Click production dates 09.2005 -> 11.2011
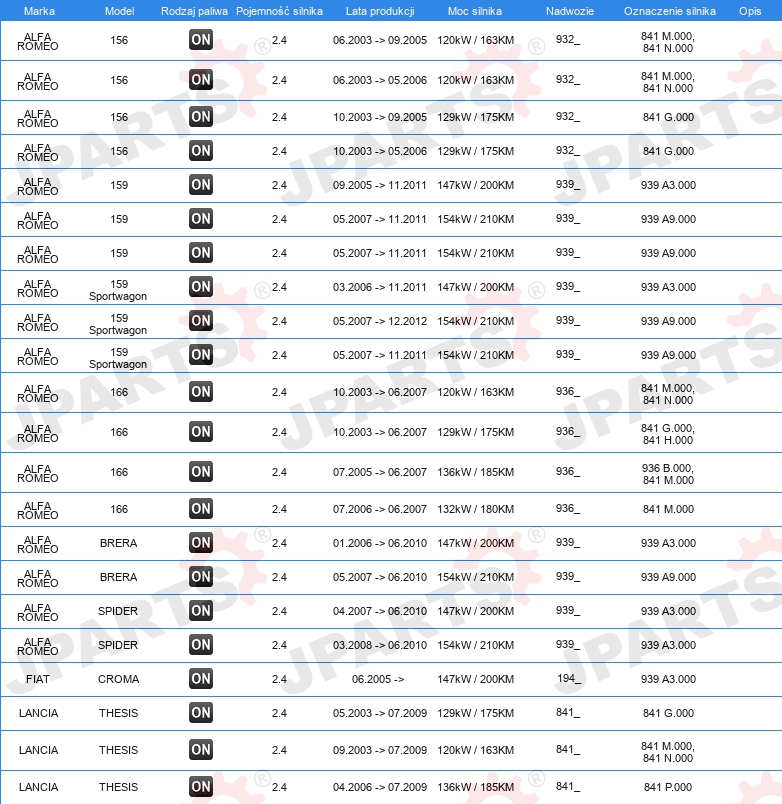This screenshot has width=782, height=804. [379, 185]
